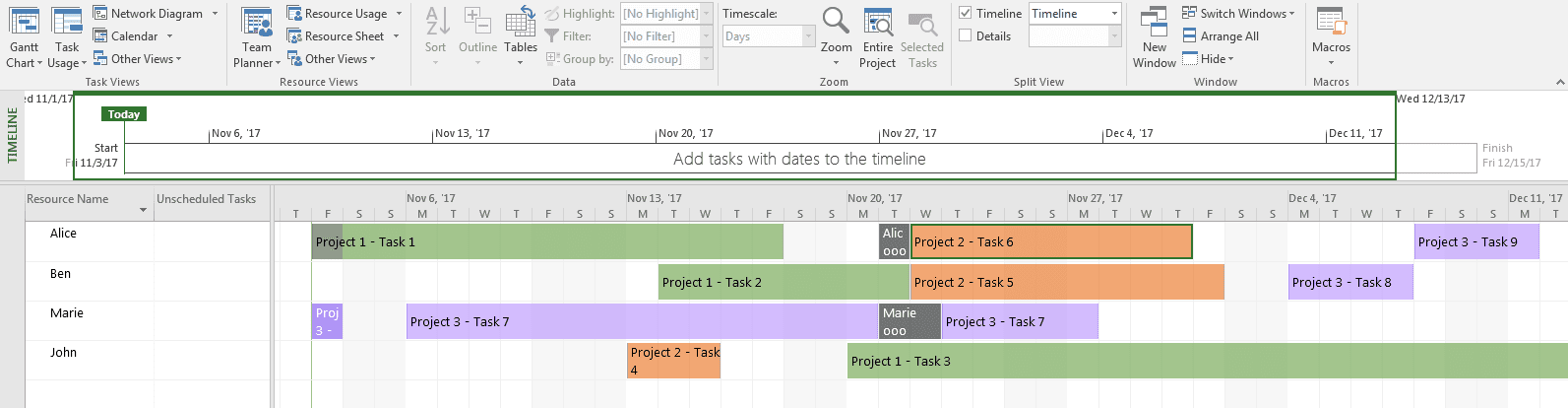Zoom to Entire Project
The image size is (1568, 408).
pos(877,37)
